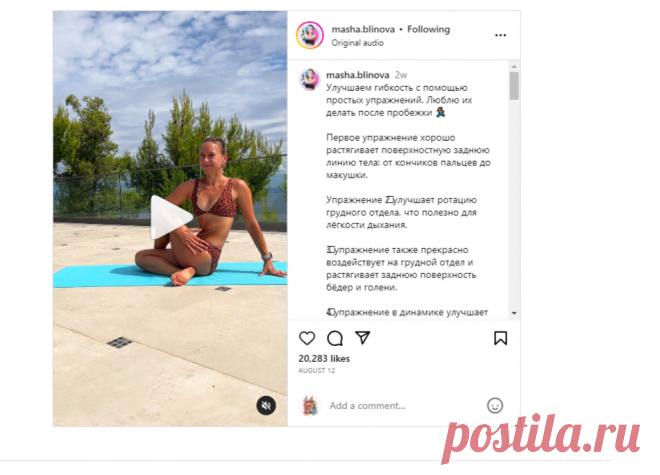This screenshot has height=475, width=660.
Task: Open masha.blinova story from header avatar
Action: pos(310,35)
